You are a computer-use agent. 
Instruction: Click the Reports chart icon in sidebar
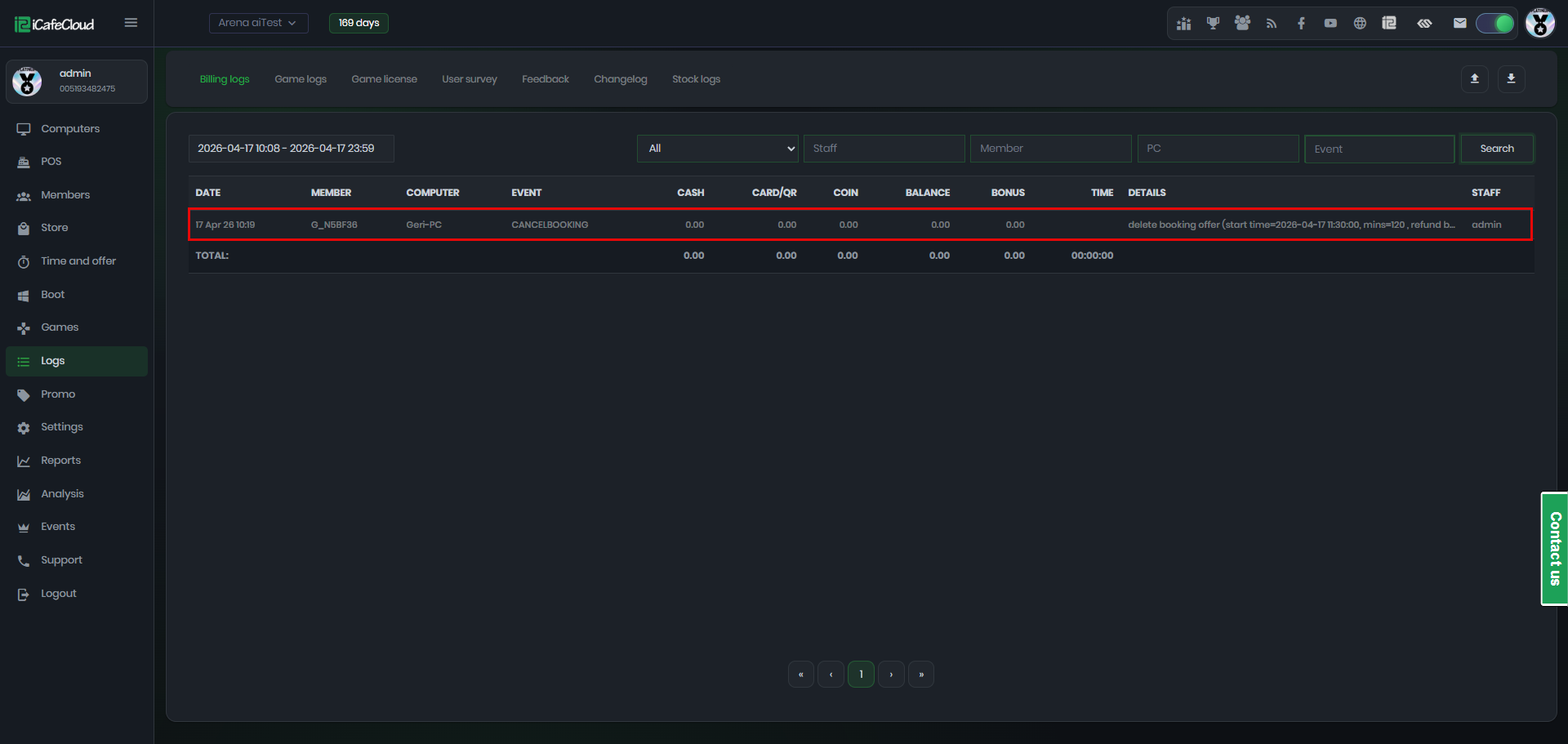click(24, 461)
